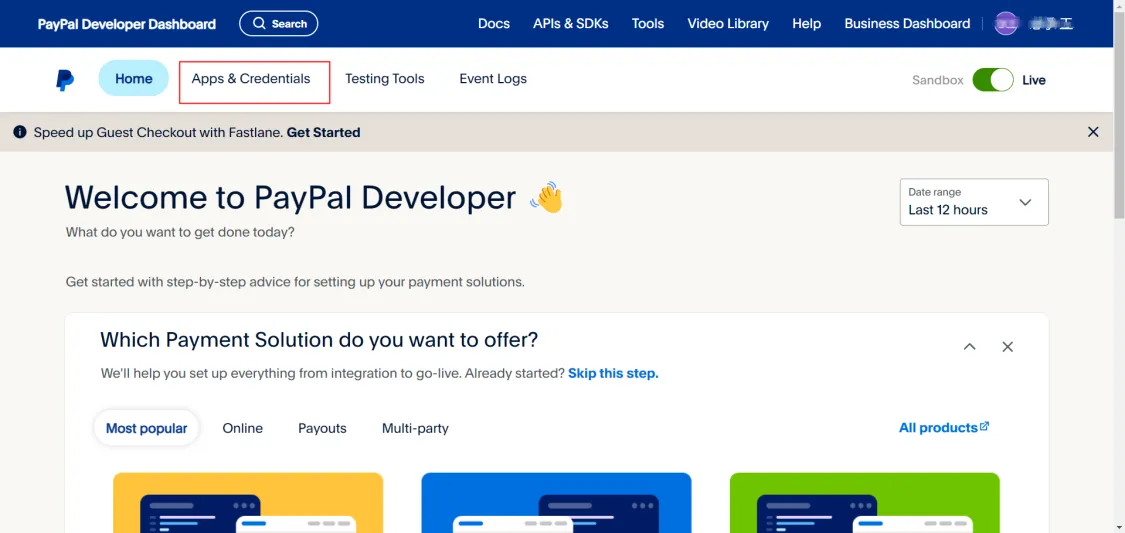Open Apps & Credentials tab

click(x=251, y=78)
